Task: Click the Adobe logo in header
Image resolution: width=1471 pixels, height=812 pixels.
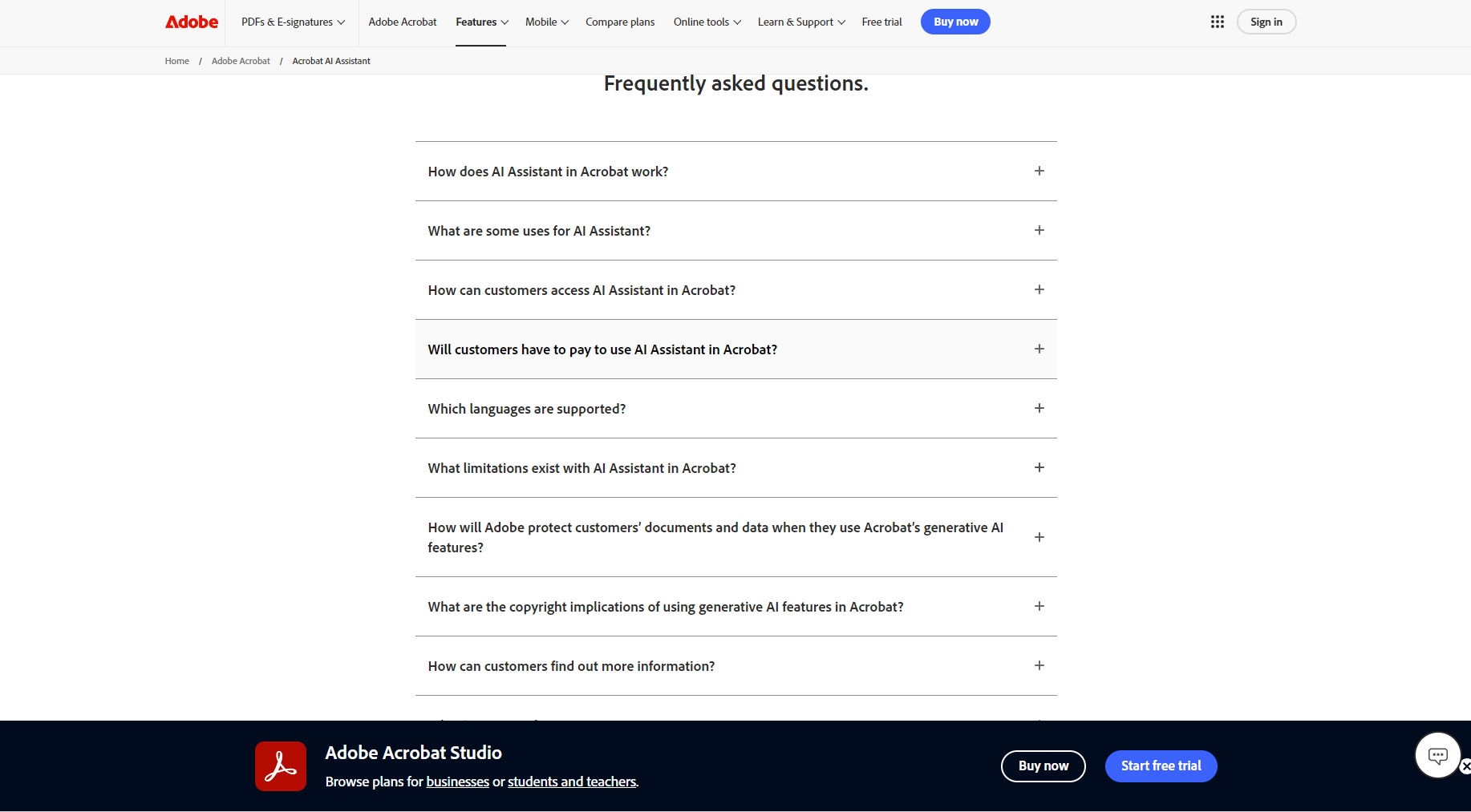Action: [191, 22]
